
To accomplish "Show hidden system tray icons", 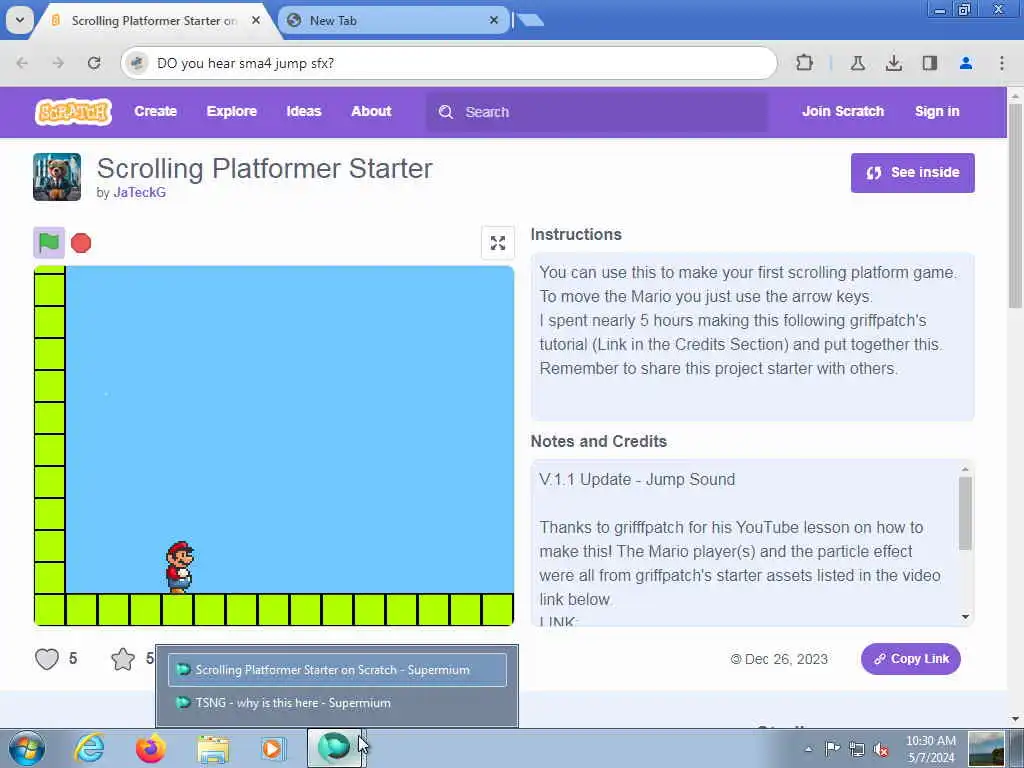I will [x=808, y=749].
